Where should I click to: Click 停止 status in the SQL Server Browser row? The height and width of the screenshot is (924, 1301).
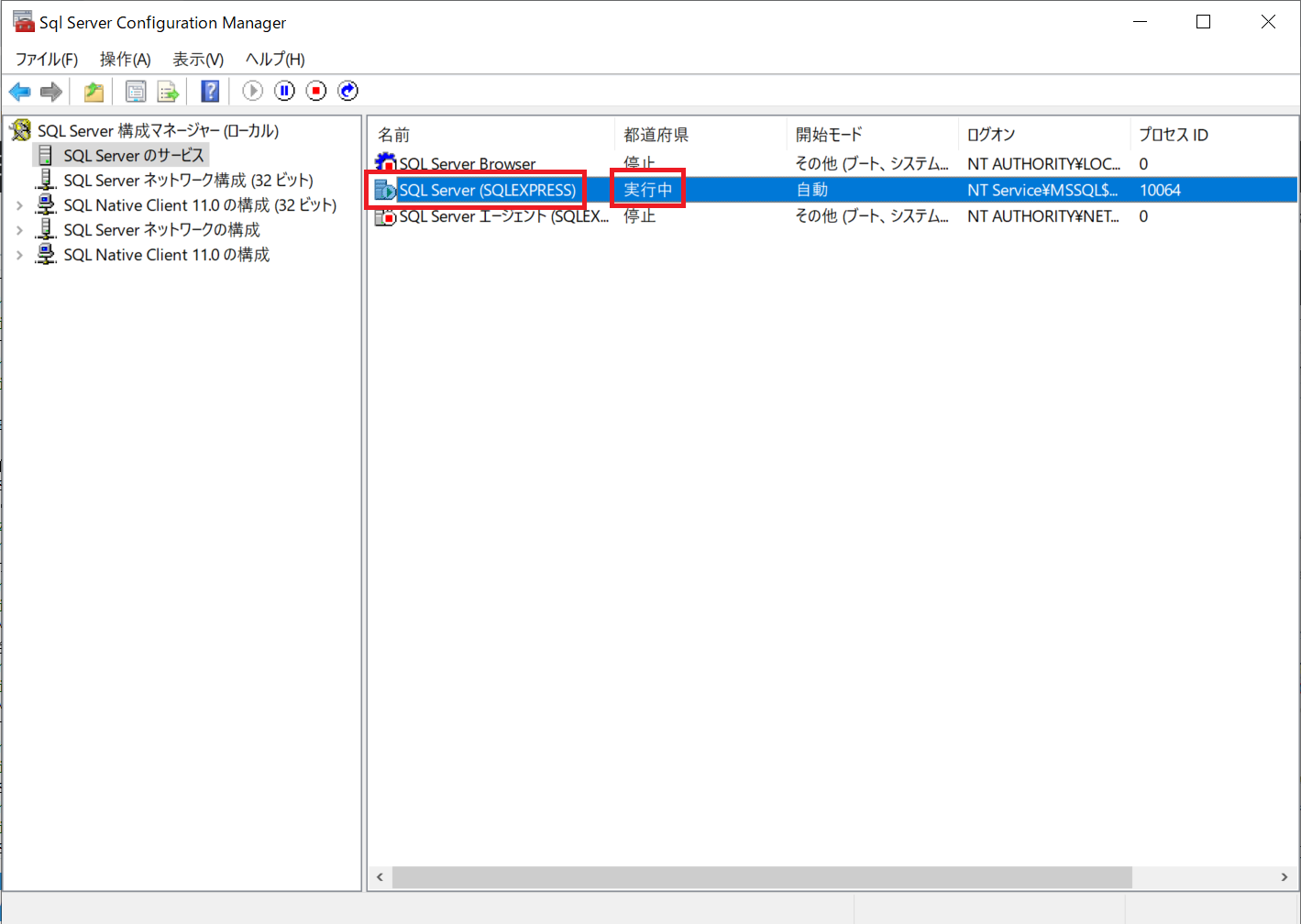[x=640, y=163]
